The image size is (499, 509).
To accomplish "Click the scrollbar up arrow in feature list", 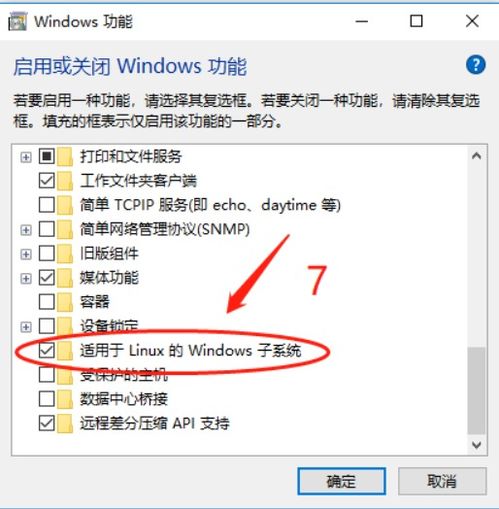I will pyautogui.click(x=477, y=156).
